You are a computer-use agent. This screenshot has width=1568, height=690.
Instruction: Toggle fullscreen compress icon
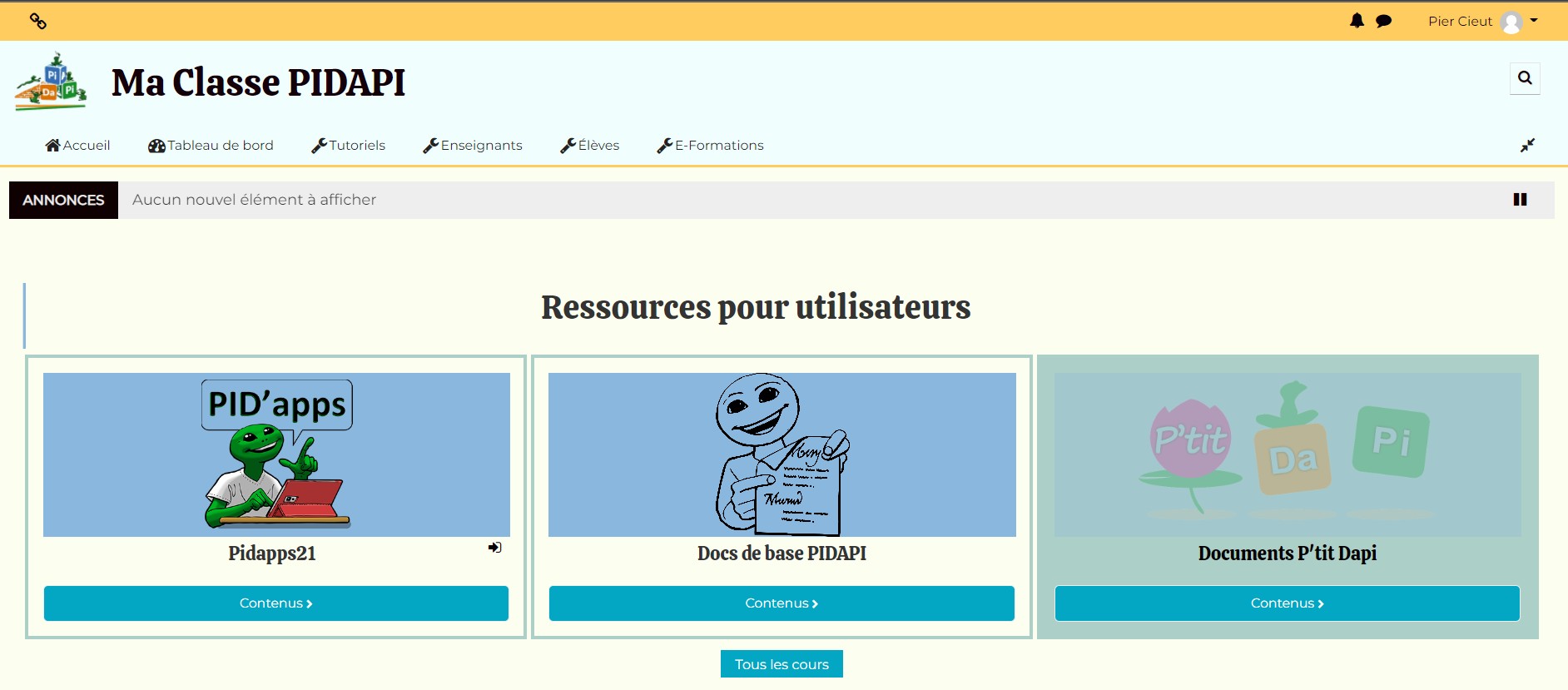pyautogui.click(x=1527, y=145)
